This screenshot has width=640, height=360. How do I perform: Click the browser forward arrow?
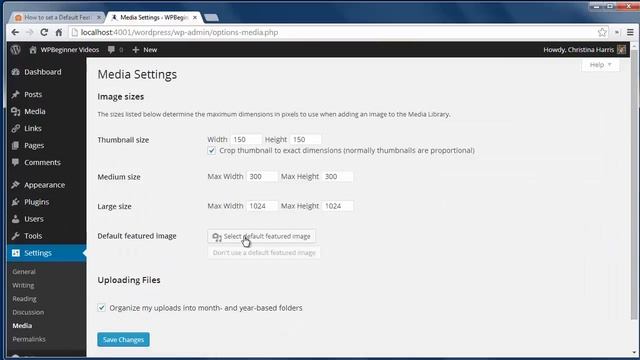[x=30, y=32]
